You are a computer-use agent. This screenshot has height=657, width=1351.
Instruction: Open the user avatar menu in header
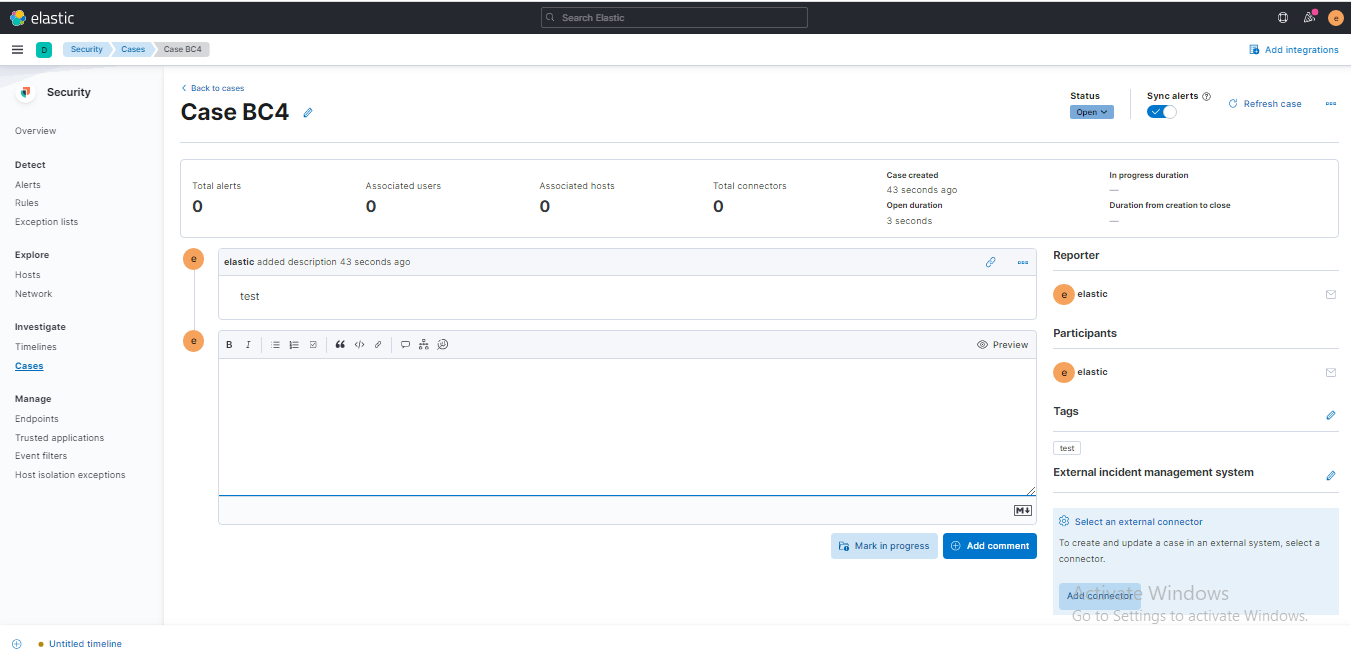click(x=1336, y=17)
